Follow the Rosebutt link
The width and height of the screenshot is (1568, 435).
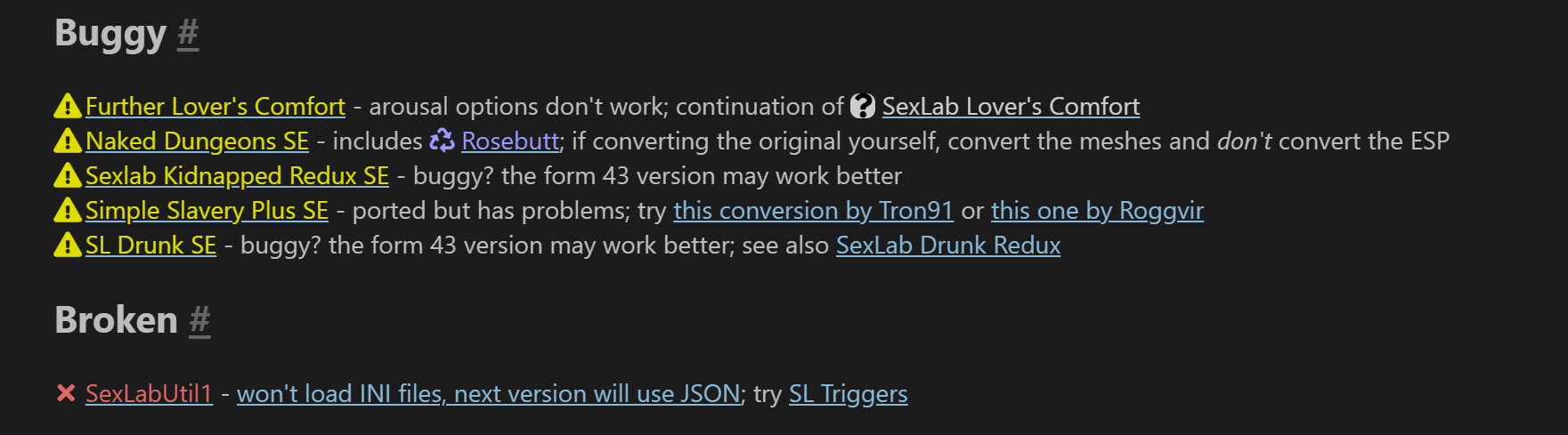pyautogui.click(x=510, y=141)
